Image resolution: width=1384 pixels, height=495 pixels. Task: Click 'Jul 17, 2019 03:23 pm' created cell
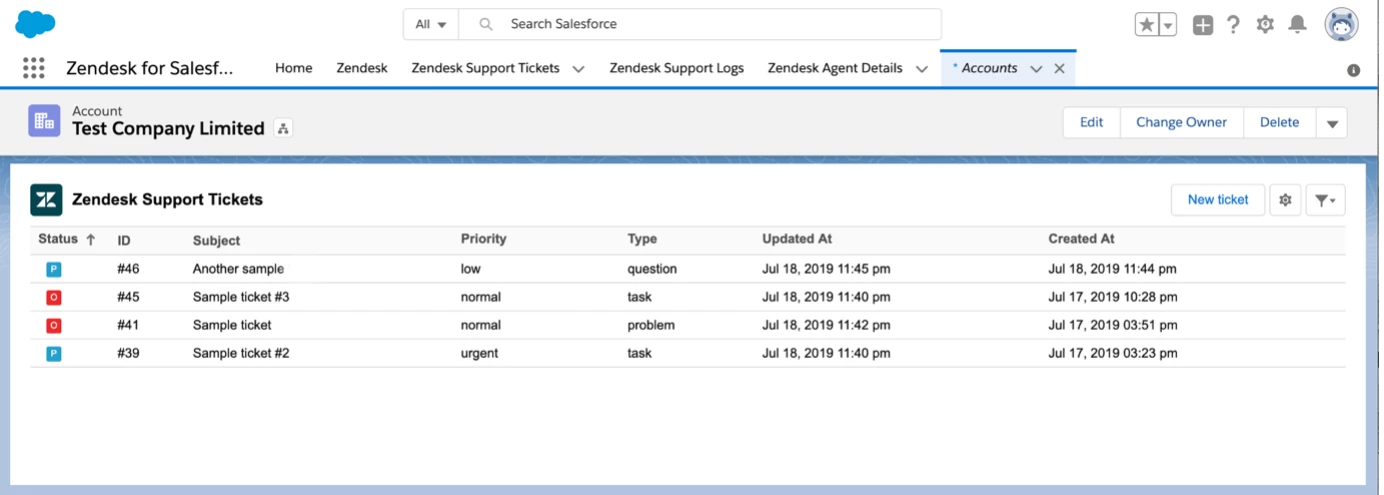pyautogui.click(x=1113, y=353)
